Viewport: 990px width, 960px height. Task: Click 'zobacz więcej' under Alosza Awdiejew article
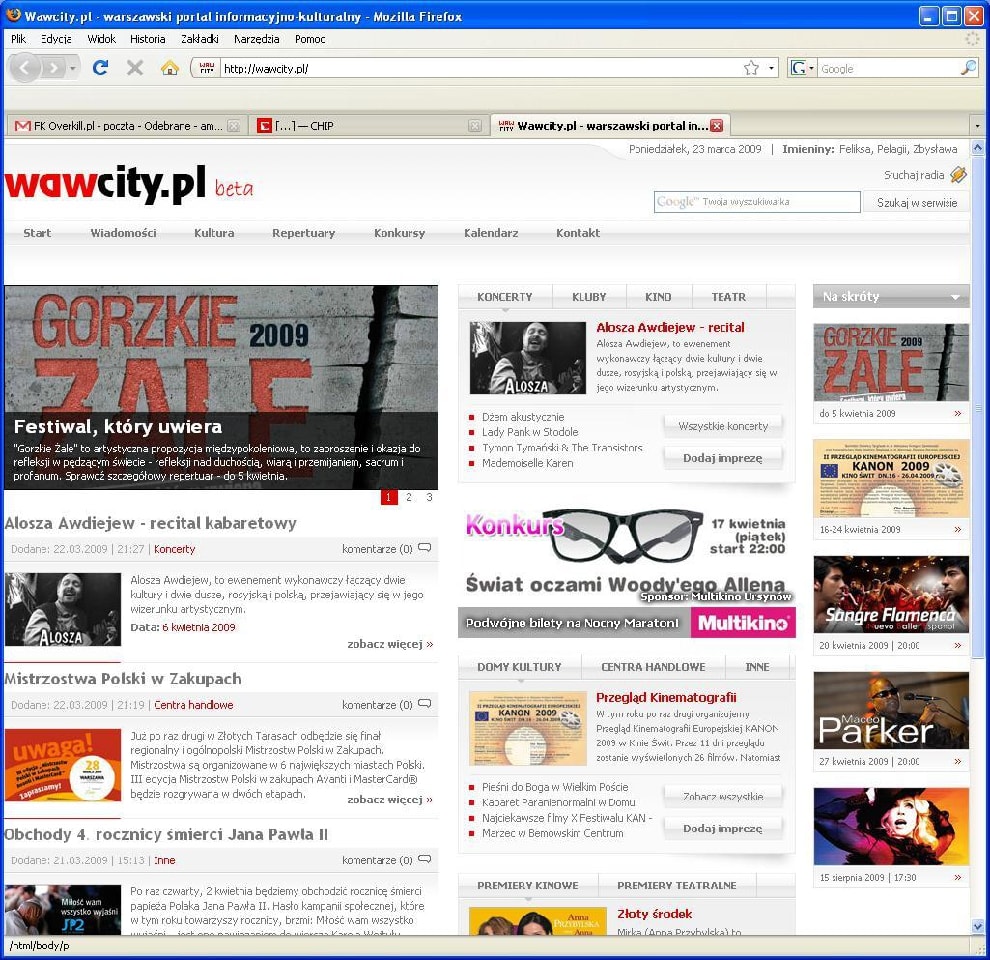pyautogui.click(x=390, y=644)
